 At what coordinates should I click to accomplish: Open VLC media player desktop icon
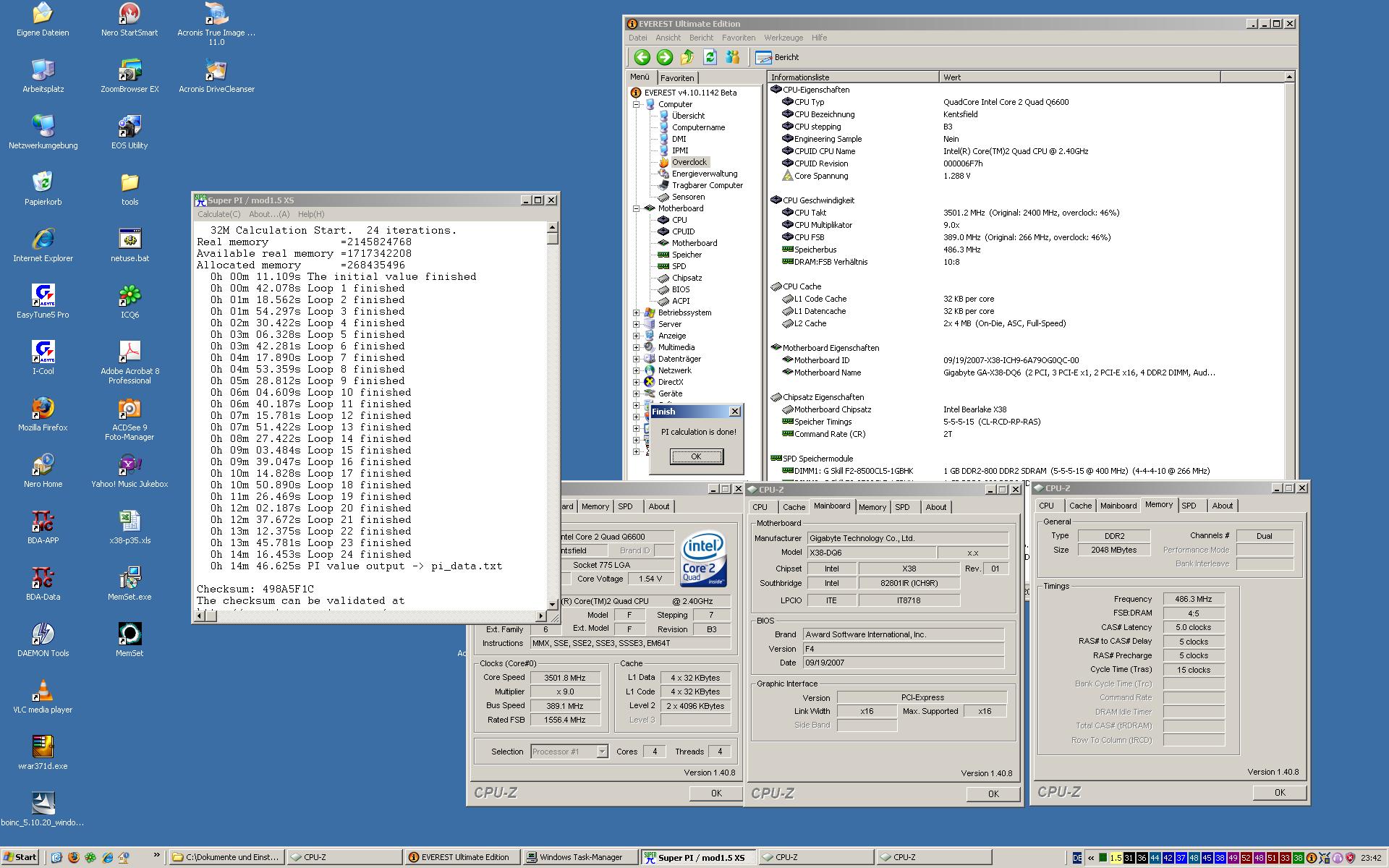coord(43,697)
